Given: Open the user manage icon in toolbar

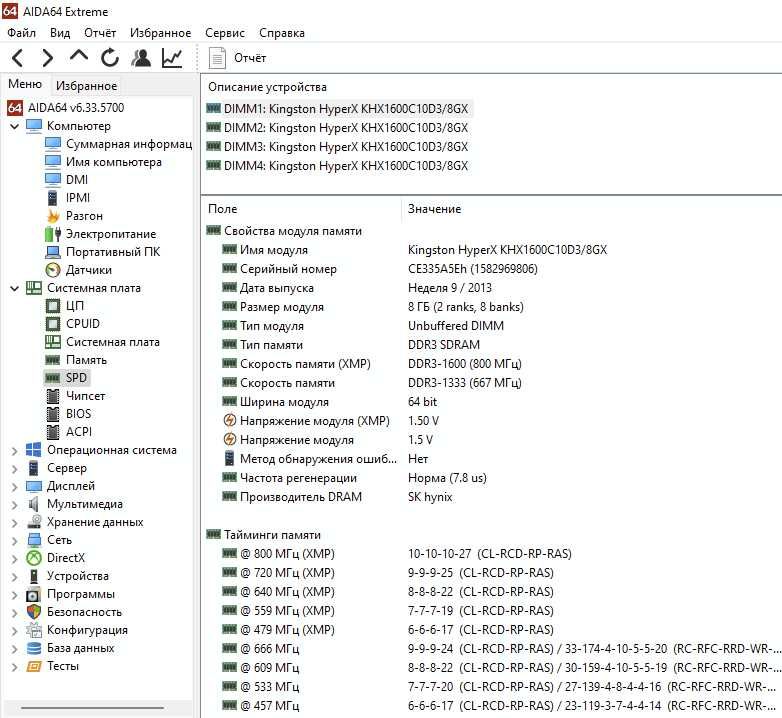Looking at the screenshot, I should point(141,58).
